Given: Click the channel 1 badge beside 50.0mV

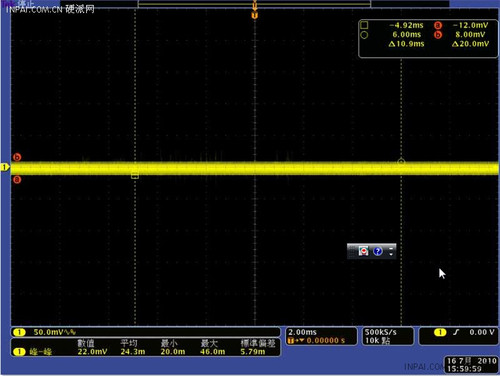Looking at the screenshot, I should (19, 332).
